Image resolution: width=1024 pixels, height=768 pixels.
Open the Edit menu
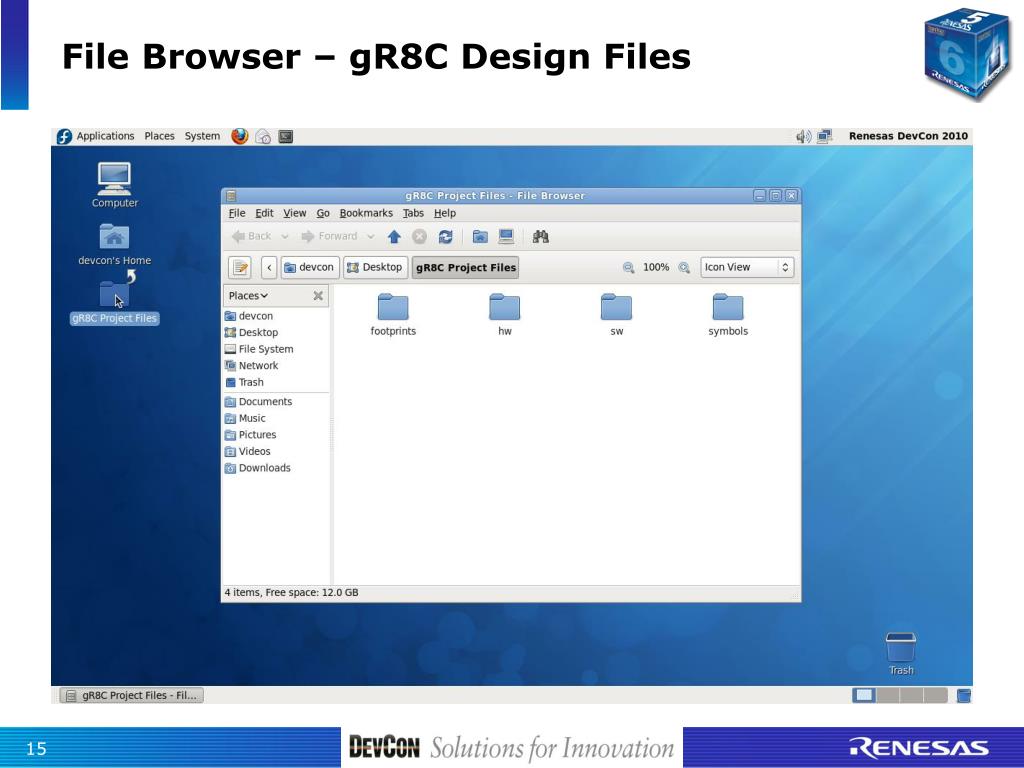[x=264, y=214]
